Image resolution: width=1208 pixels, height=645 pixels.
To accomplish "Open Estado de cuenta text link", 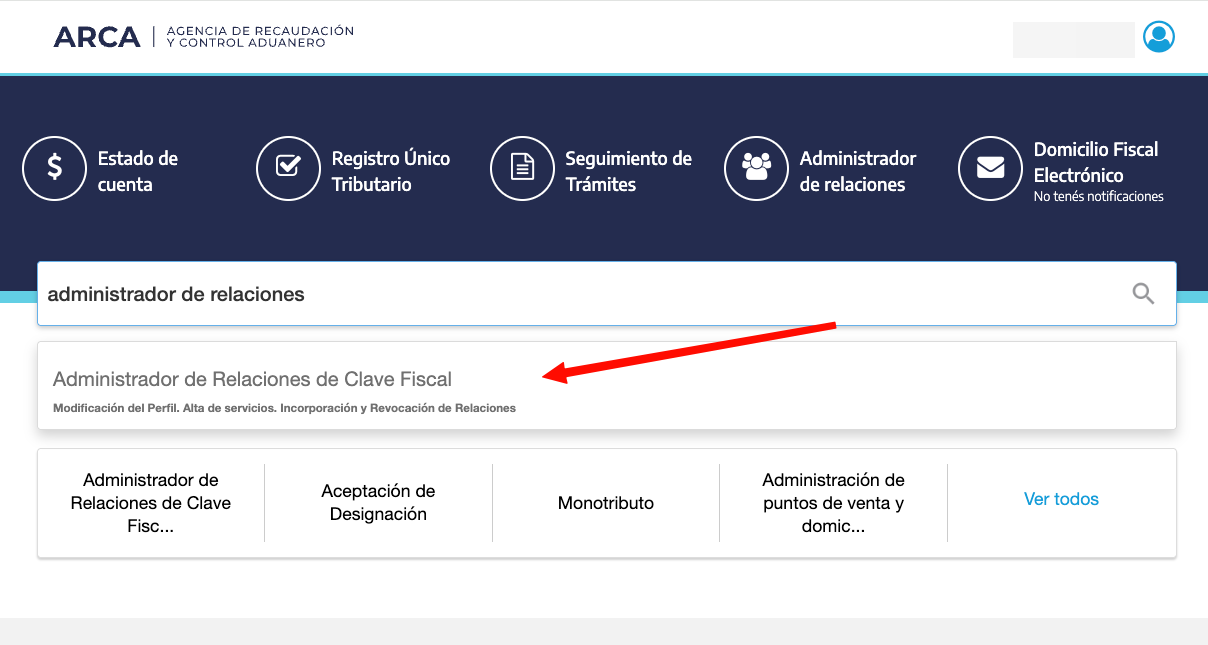I will [138, 171].
